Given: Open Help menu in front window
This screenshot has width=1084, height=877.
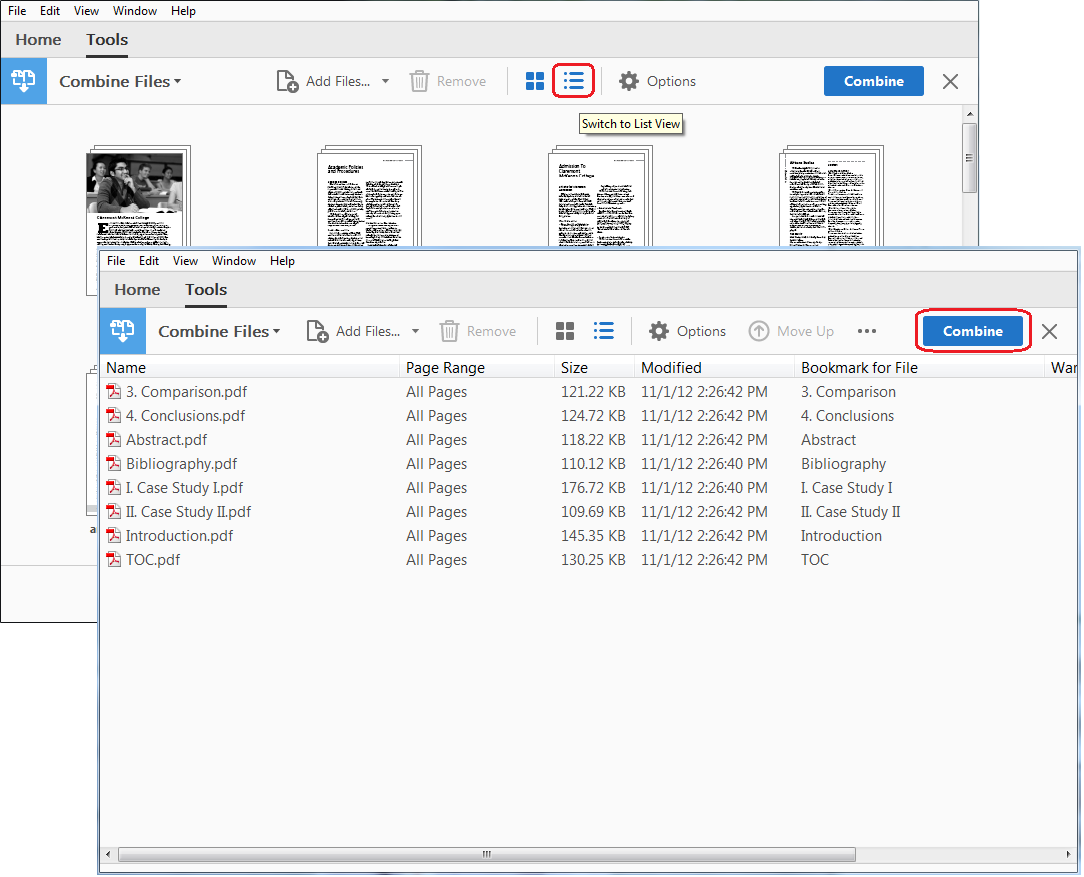Looking at the screenshot, I should point(282,261).
